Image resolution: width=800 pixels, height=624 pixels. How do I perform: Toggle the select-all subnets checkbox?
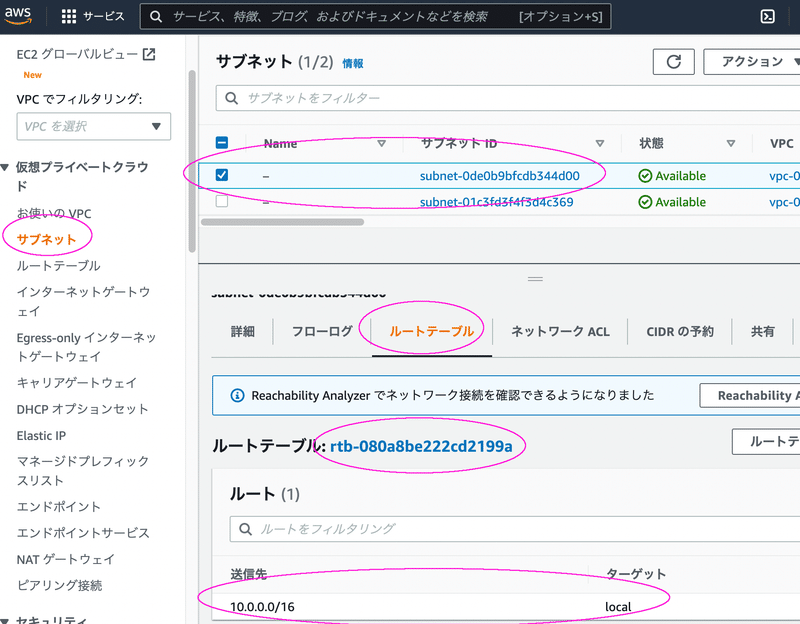(222, 142)
